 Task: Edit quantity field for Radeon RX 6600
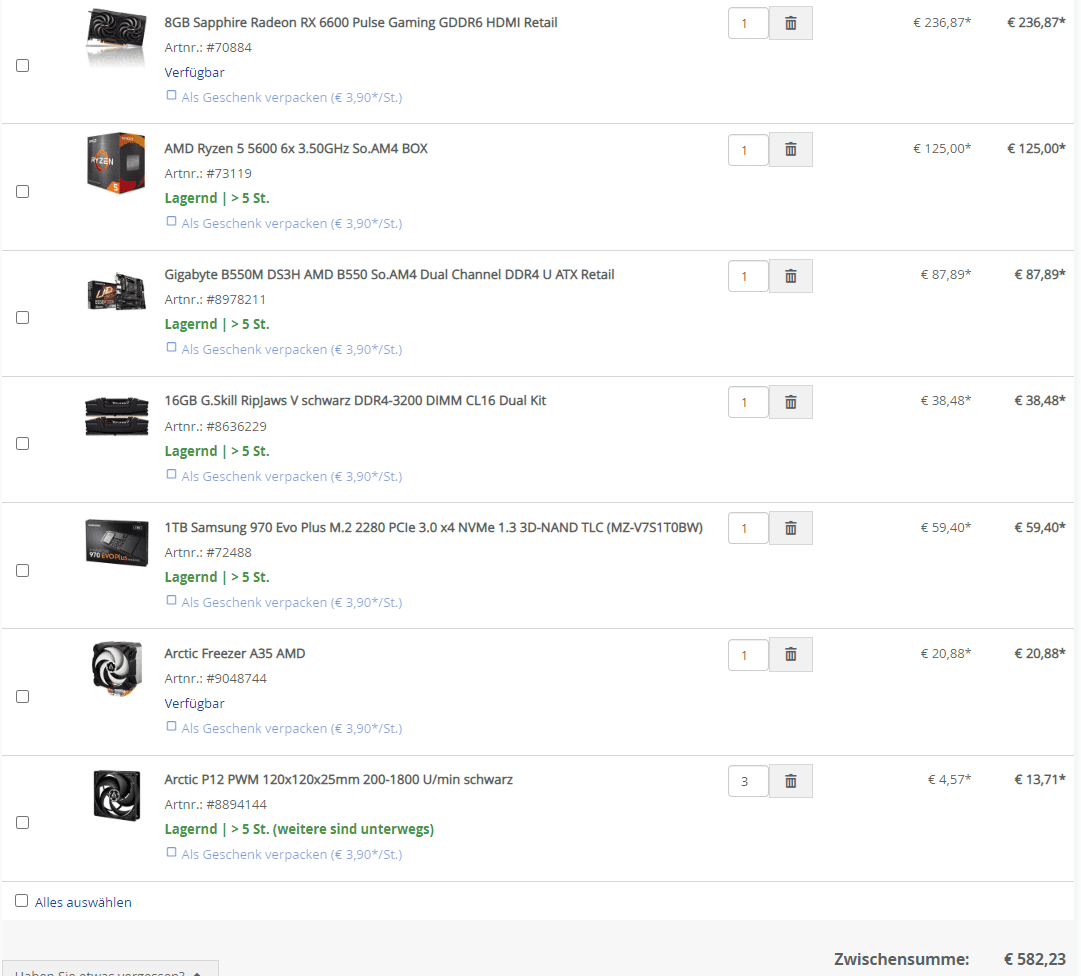tap(748, 23)
